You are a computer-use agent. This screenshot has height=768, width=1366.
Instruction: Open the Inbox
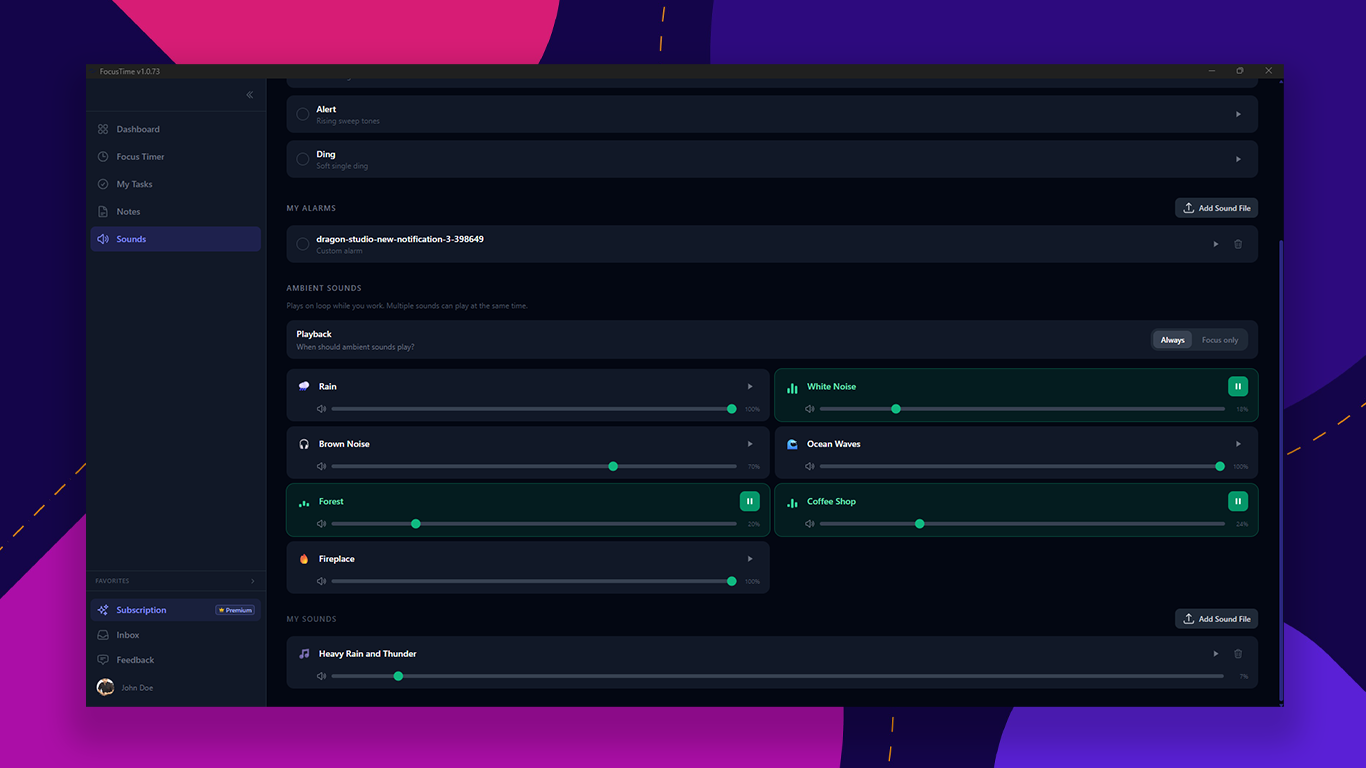pos(175,635)
